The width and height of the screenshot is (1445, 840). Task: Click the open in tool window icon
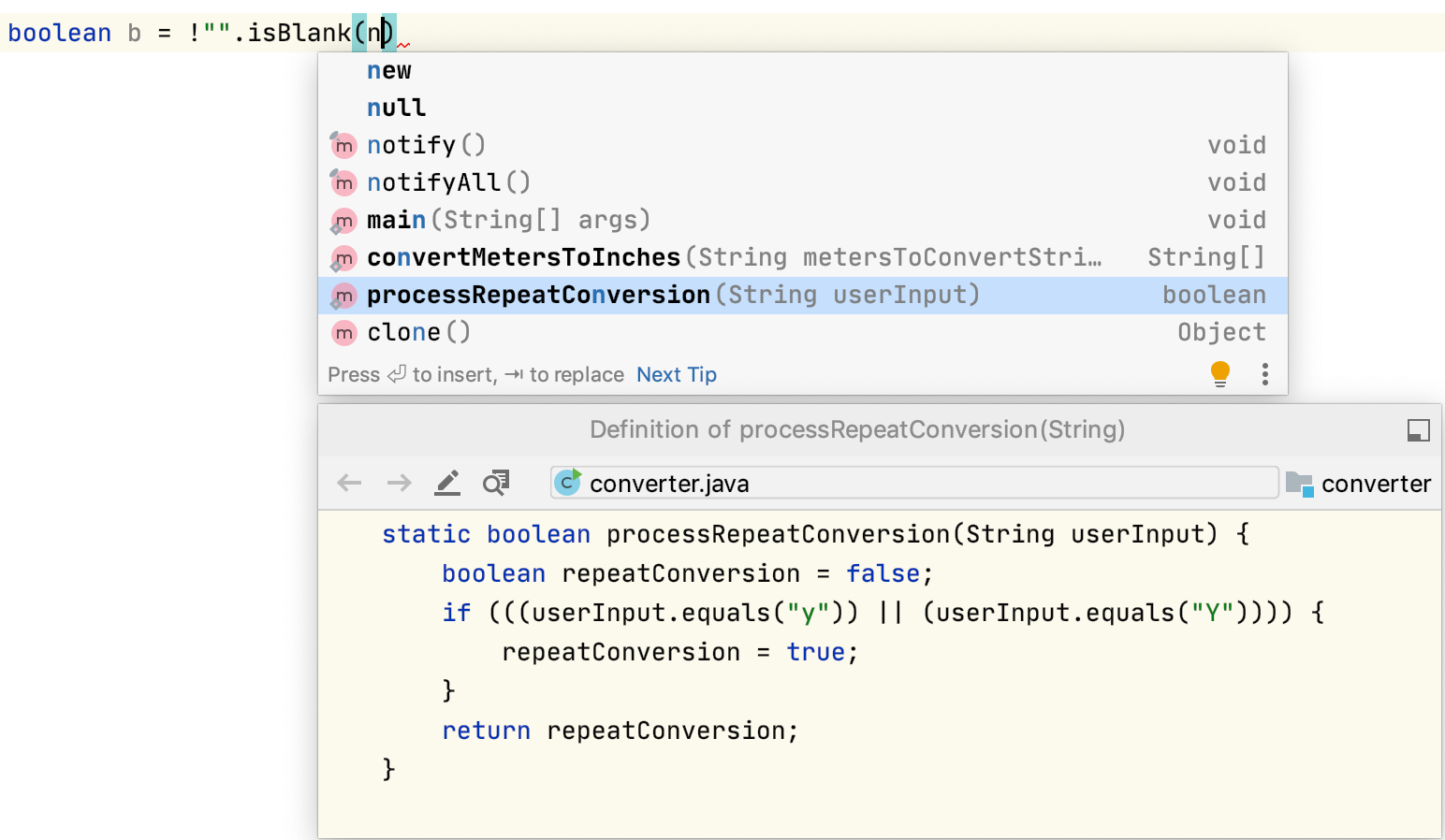coord(1419,430)
